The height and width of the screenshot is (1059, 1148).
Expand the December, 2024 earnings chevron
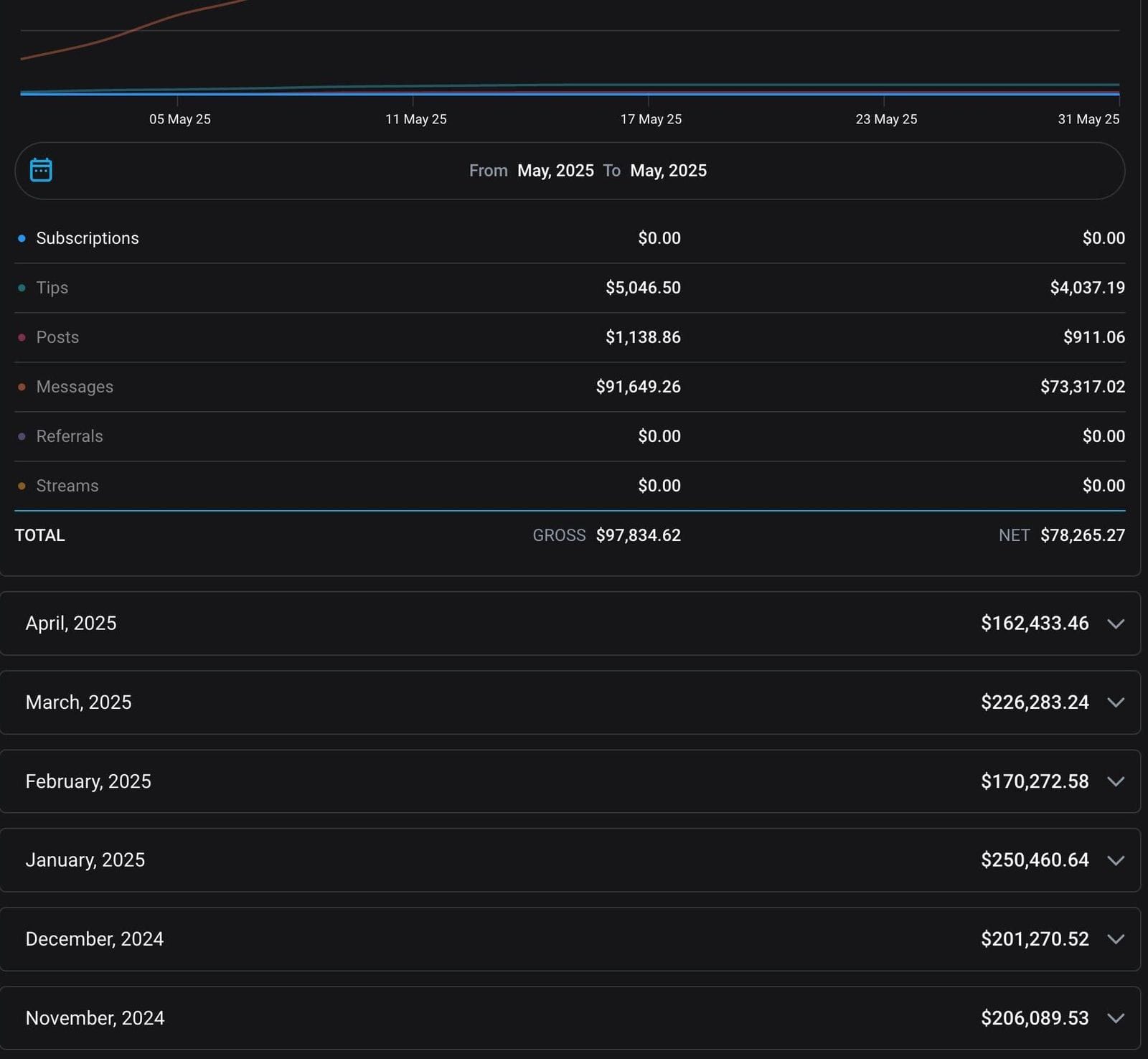click(x=1115, y=939)
